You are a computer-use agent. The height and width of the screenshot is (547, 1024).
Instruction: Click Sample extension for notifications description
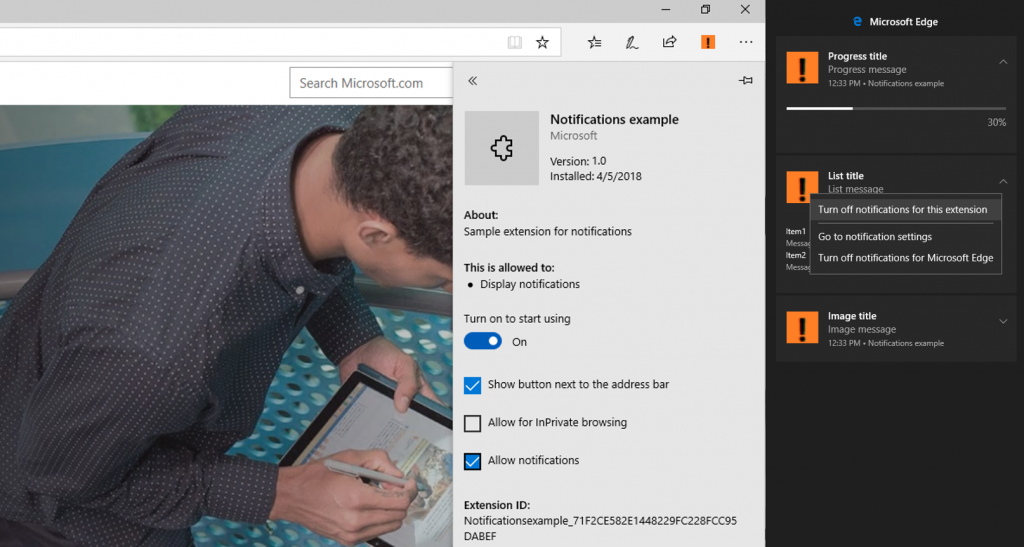[547, 231]
